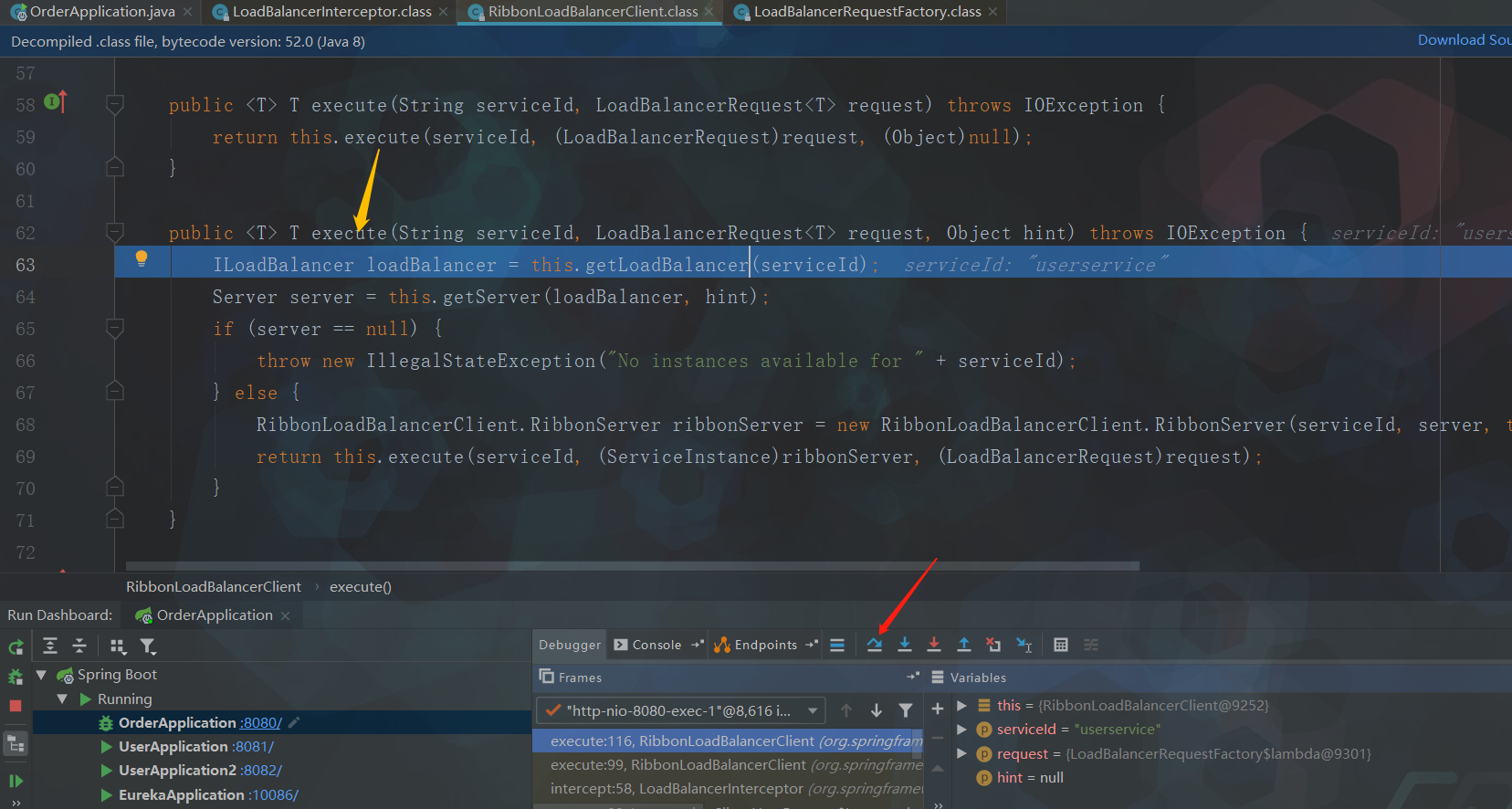Fold the else block at line 67
The height and width of the screenshot is (809, 1512).
click(115, 392)
